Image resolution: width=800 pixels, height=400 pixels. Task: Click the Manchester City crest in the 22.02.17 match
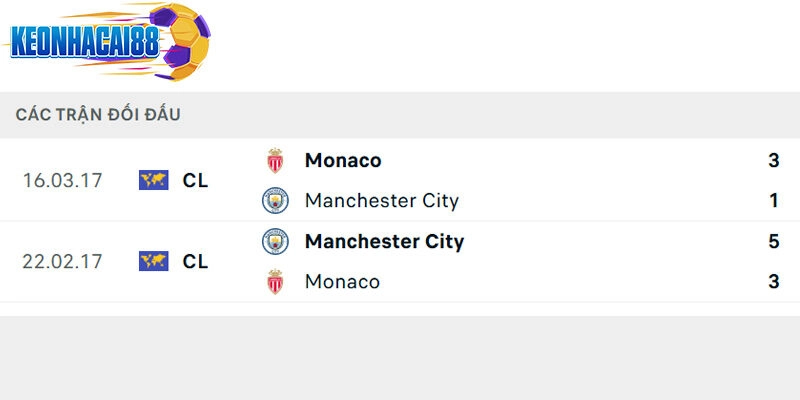click(275, 241)
